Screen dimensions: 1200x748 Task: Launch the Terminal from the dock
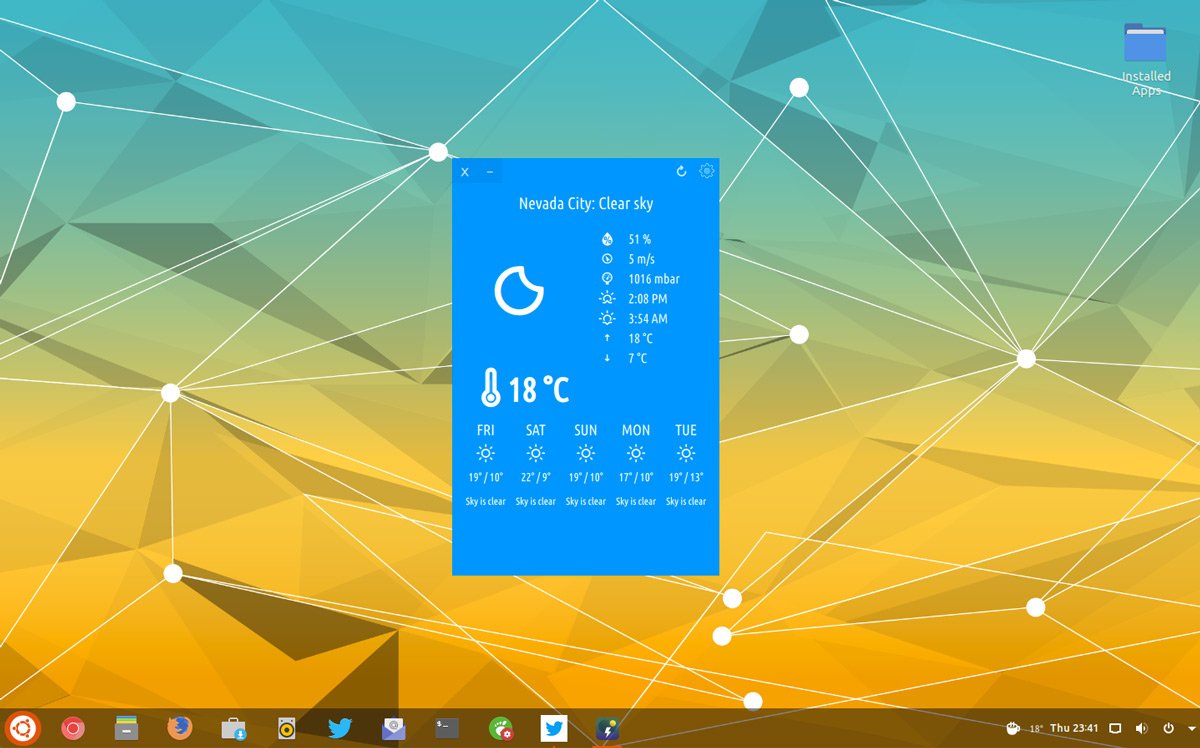pos(447,728)
